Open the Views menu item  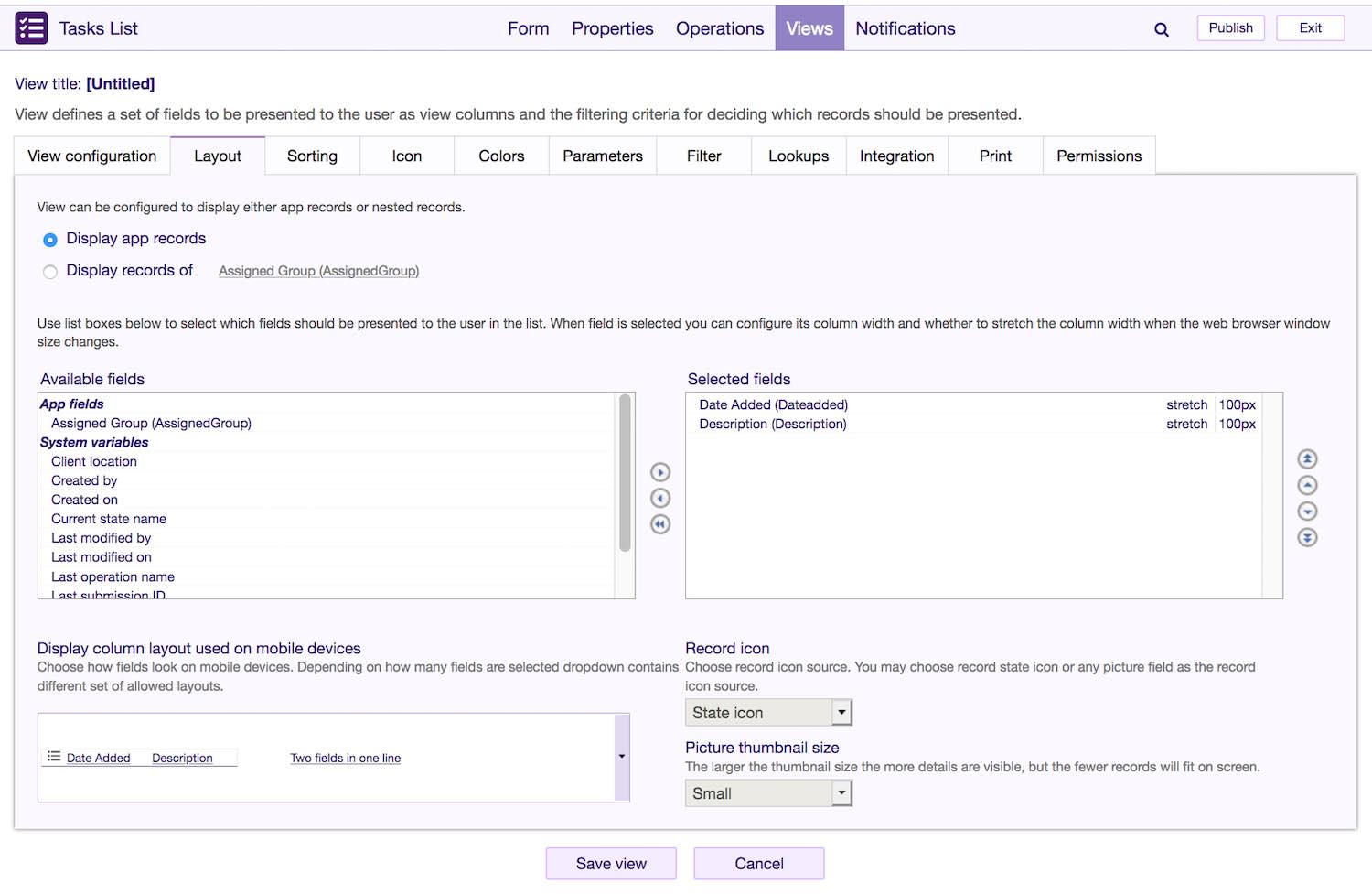pos(809,28)
